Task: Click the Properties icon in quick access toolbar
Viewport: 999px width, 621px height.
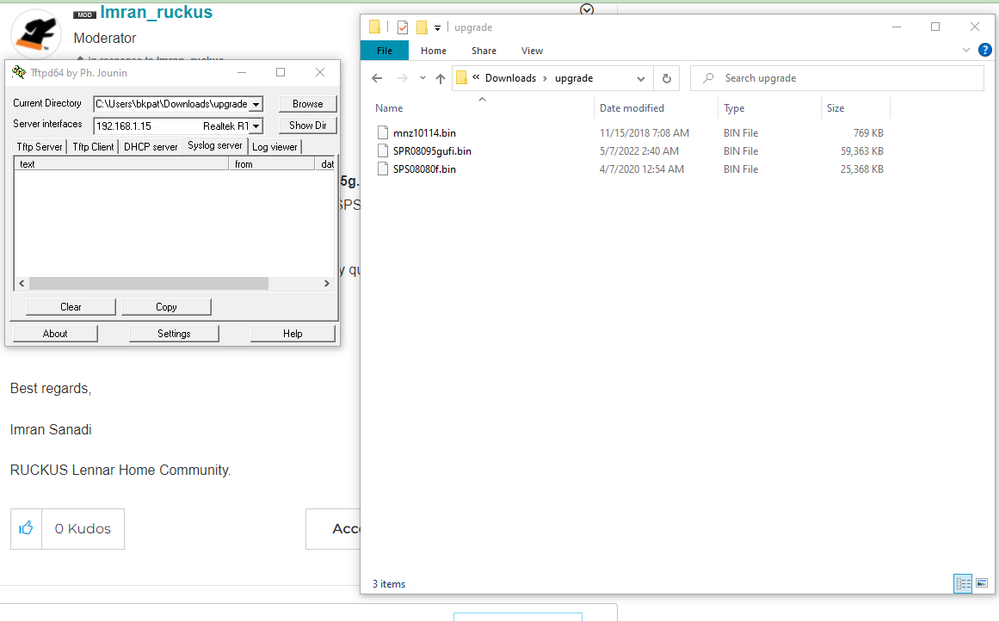Action: point(402,27)
